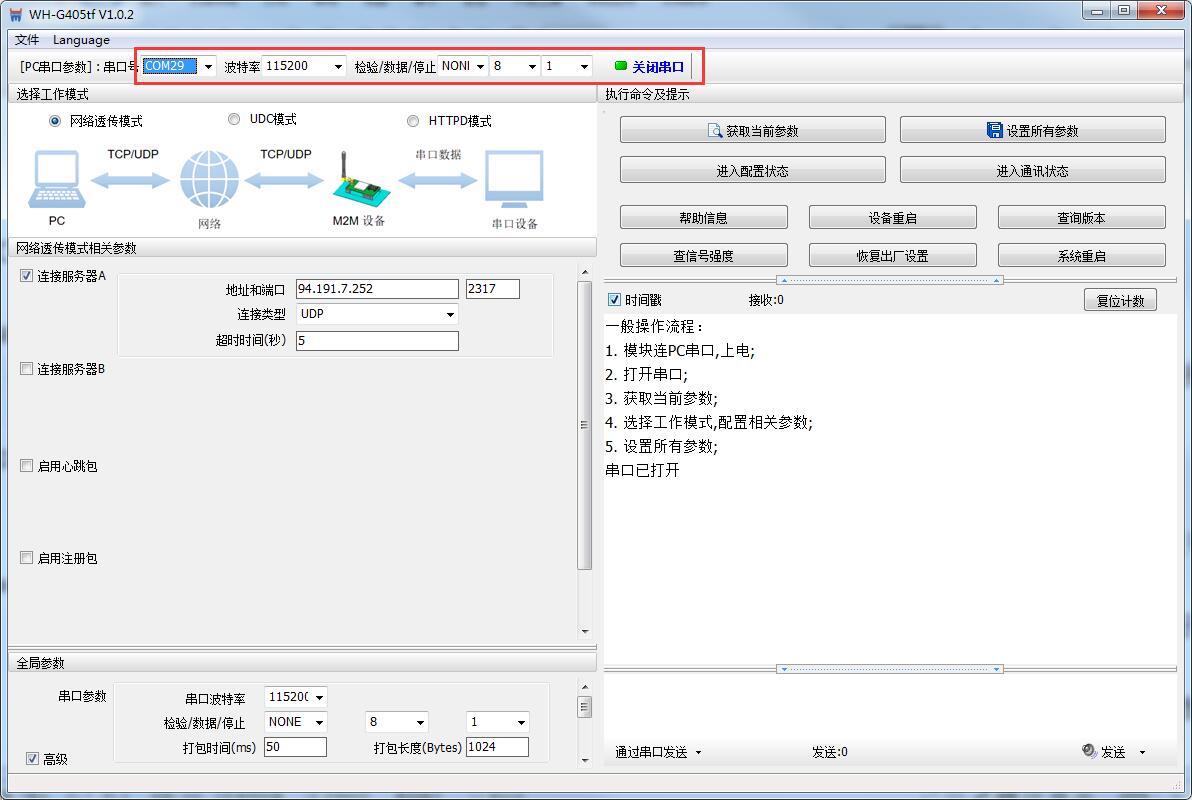Click the 设备重启 device restart button

(x=892, y=217)
